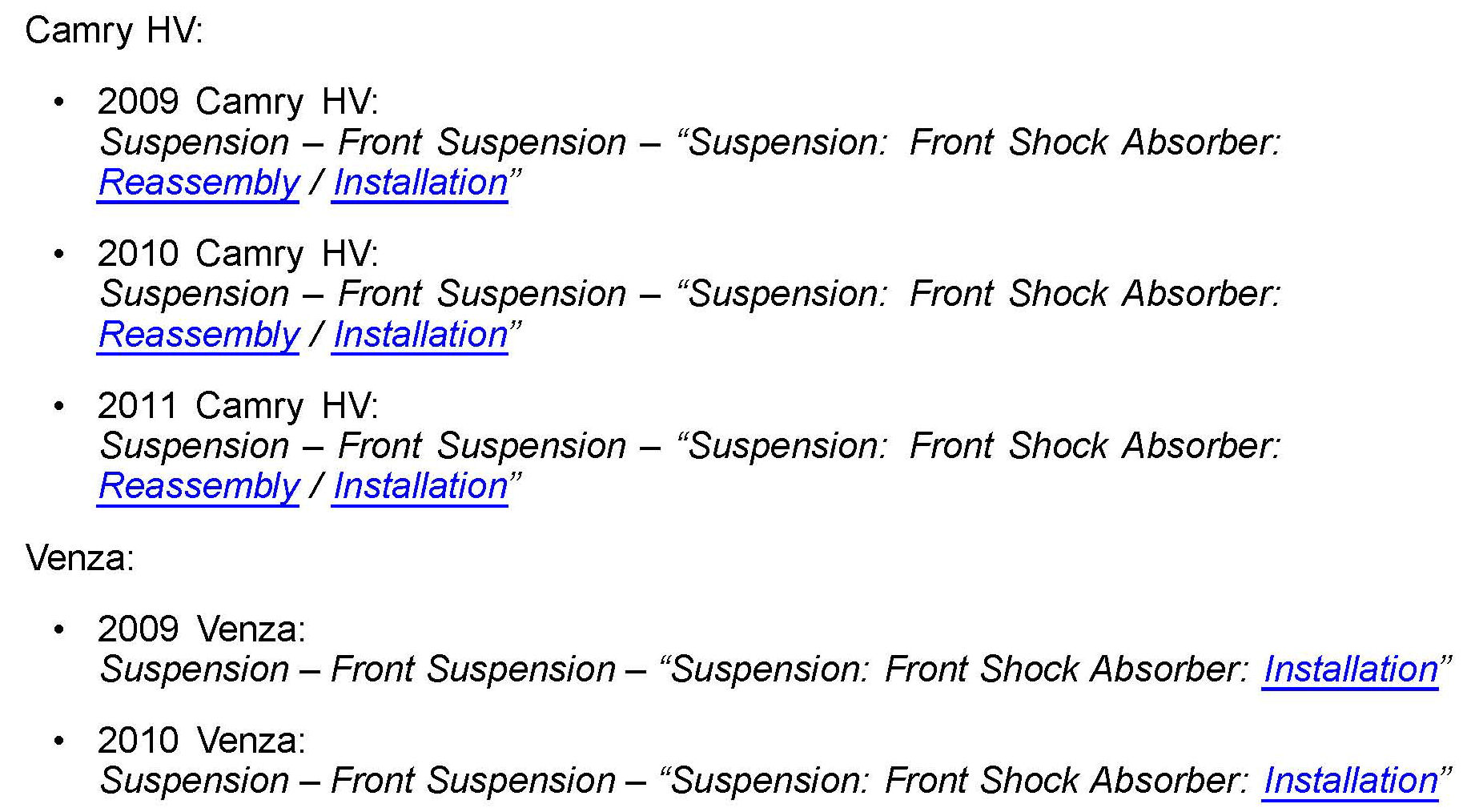The height and width of the screenshot is (812, 1479).
Task: Click the suspension path text under 2009 Camry HV
Action: 689,143
